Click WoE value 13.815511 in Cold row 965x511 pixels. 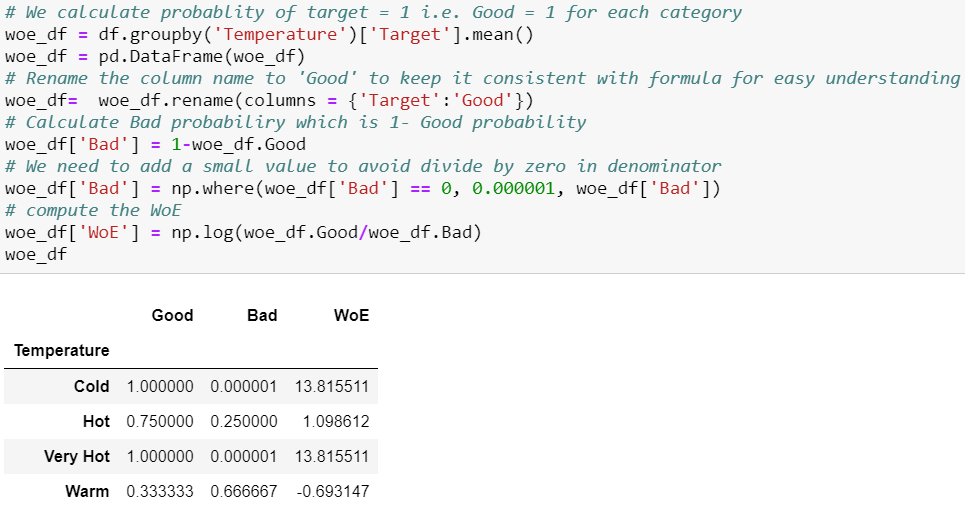pyautogui.click(x=332, y=386)
